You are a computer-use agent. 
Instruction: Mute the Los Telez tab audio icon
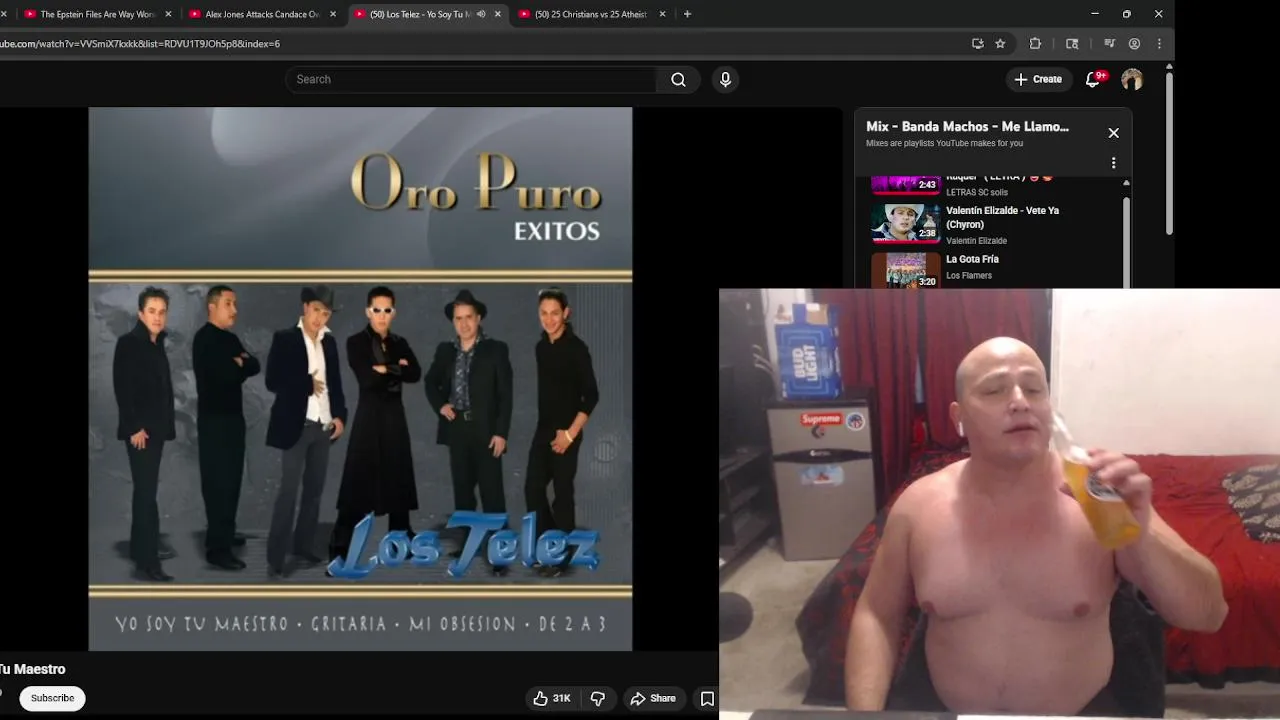481,14
